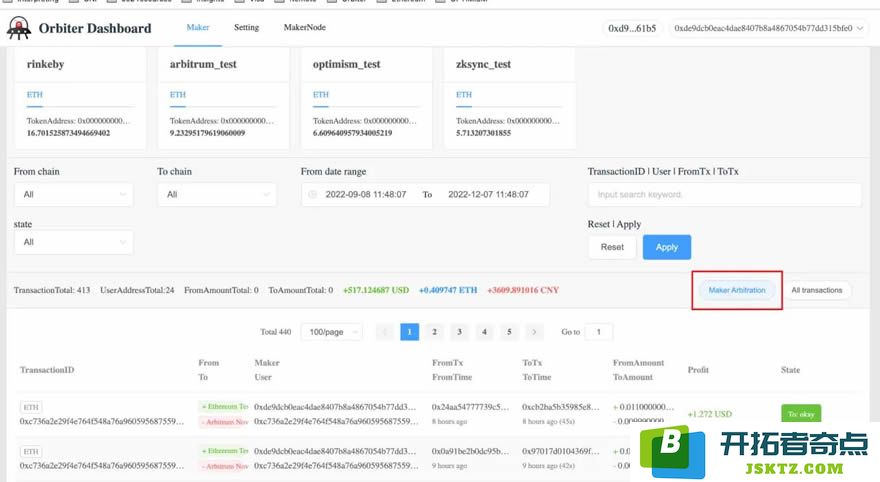Click the arbitrum_test card title
This screenshot has width=880, height=482.
[x=203, y=64]
